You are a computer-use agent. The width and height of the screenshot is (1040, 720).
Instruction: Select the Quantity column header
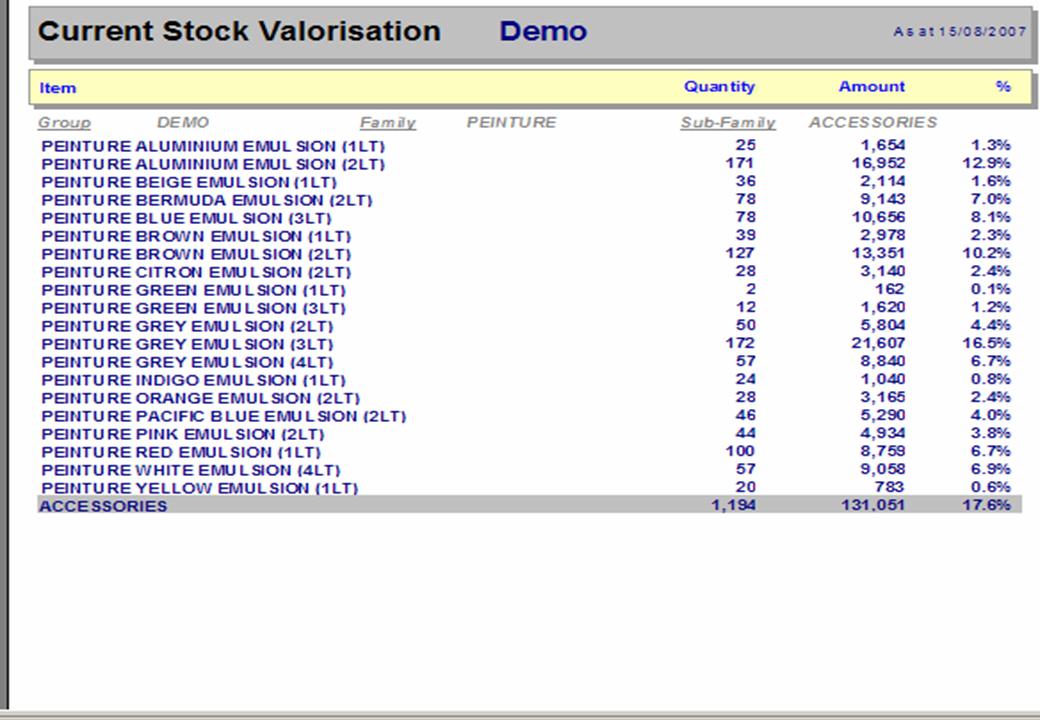point(719,87)
